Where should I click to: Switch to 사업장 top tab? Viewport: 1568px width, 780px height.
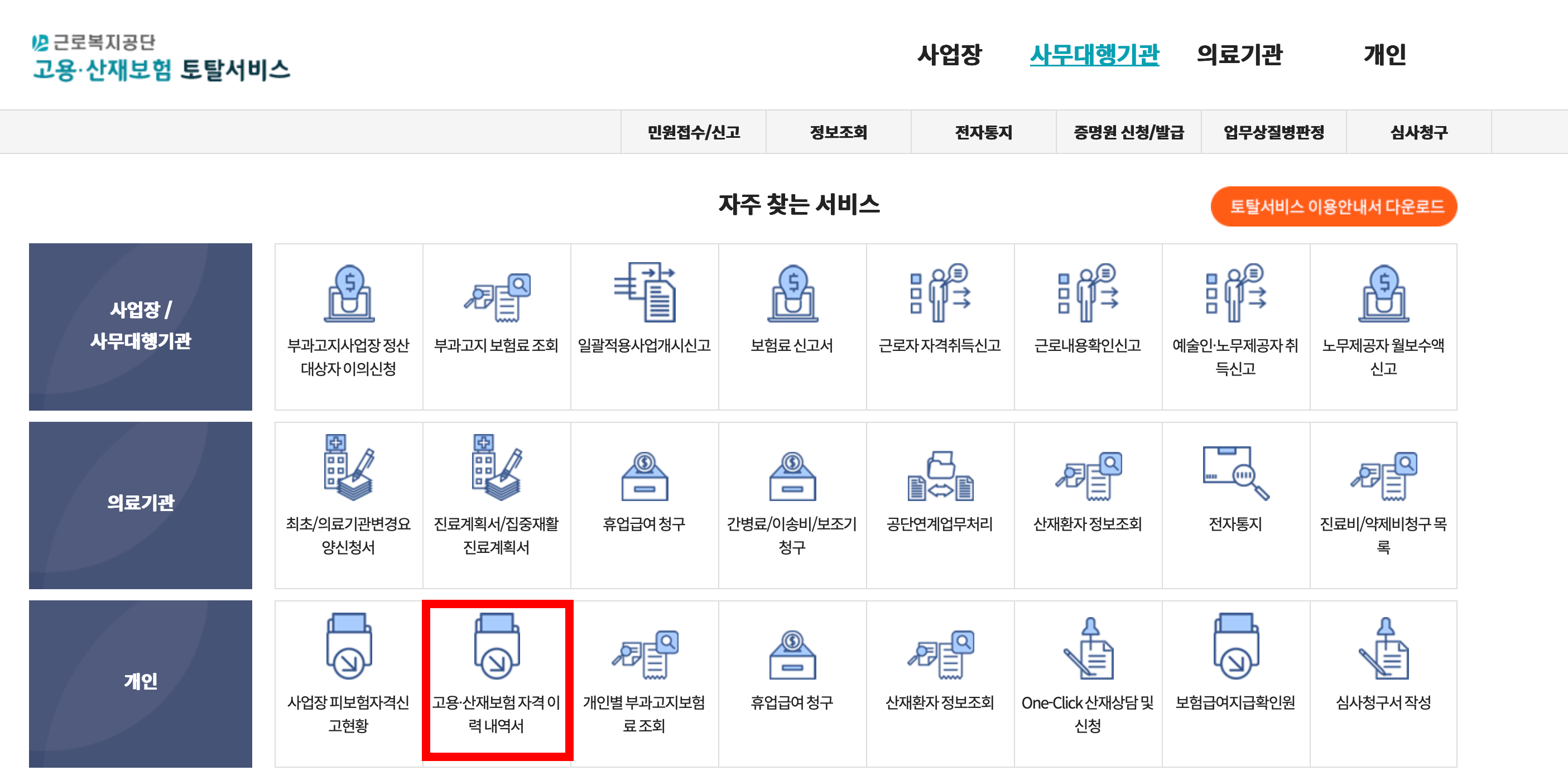coord(949,55)
